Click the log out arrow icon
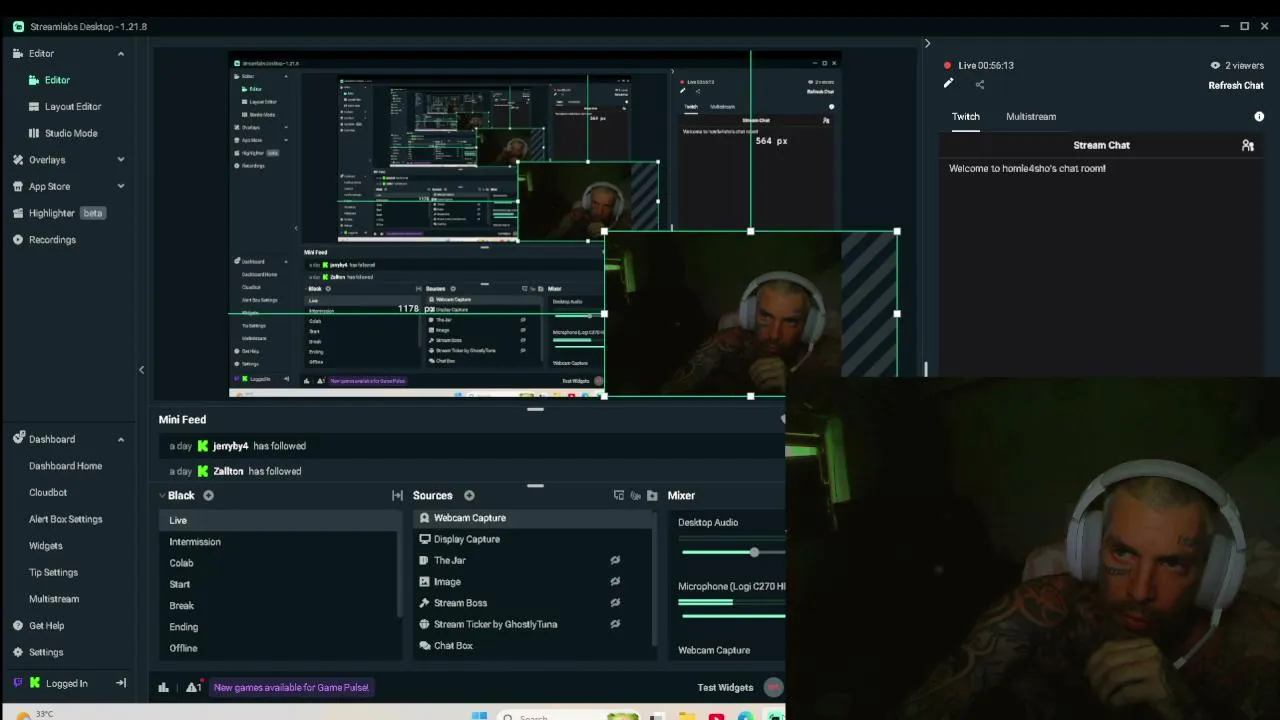The width and height of the screenshot is (1280, 720). pos(121,683)
